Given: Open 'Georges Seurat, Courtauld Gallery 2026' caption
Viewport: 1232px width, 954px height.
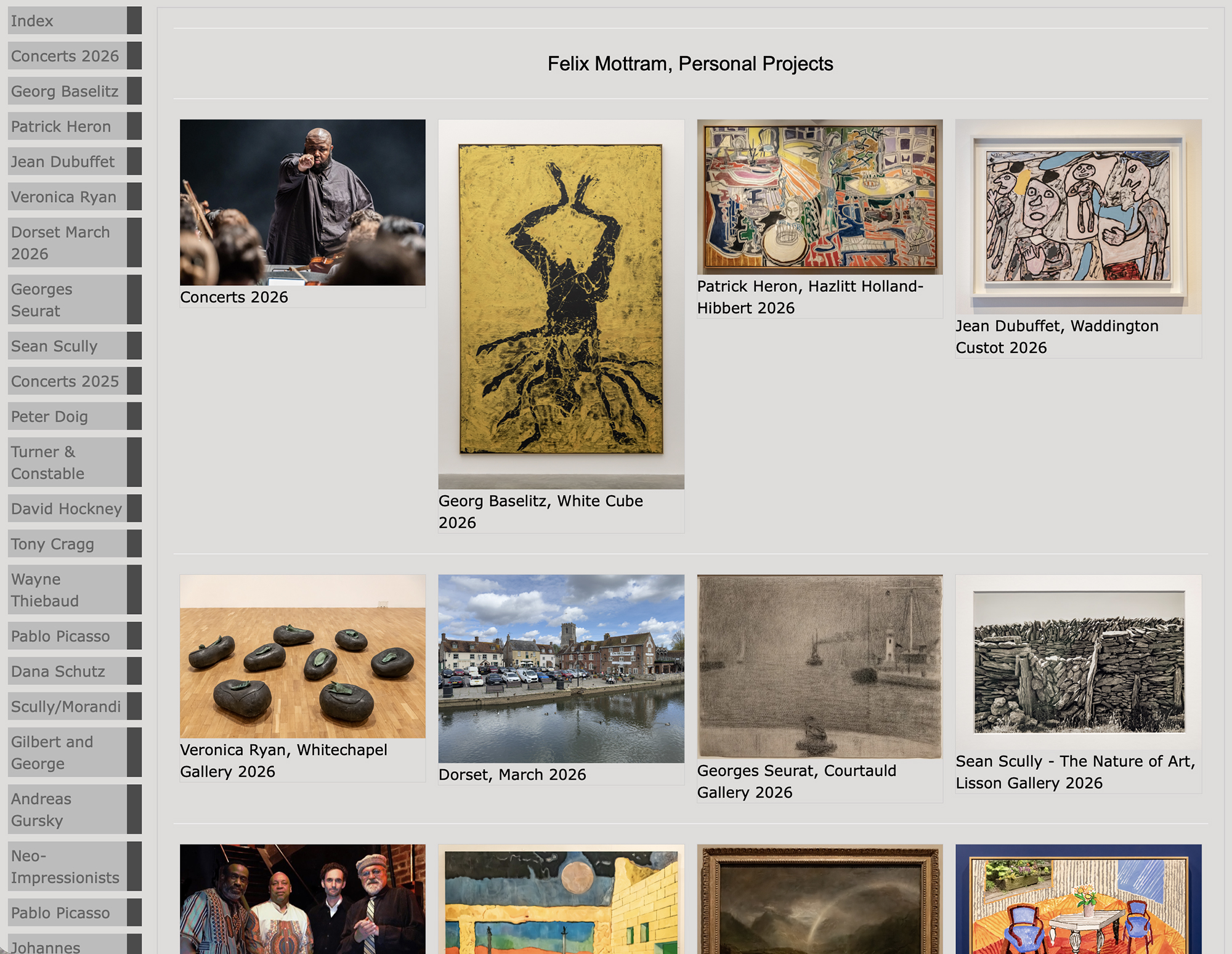Looking at the screenshot, I should [x=796, y=782].
